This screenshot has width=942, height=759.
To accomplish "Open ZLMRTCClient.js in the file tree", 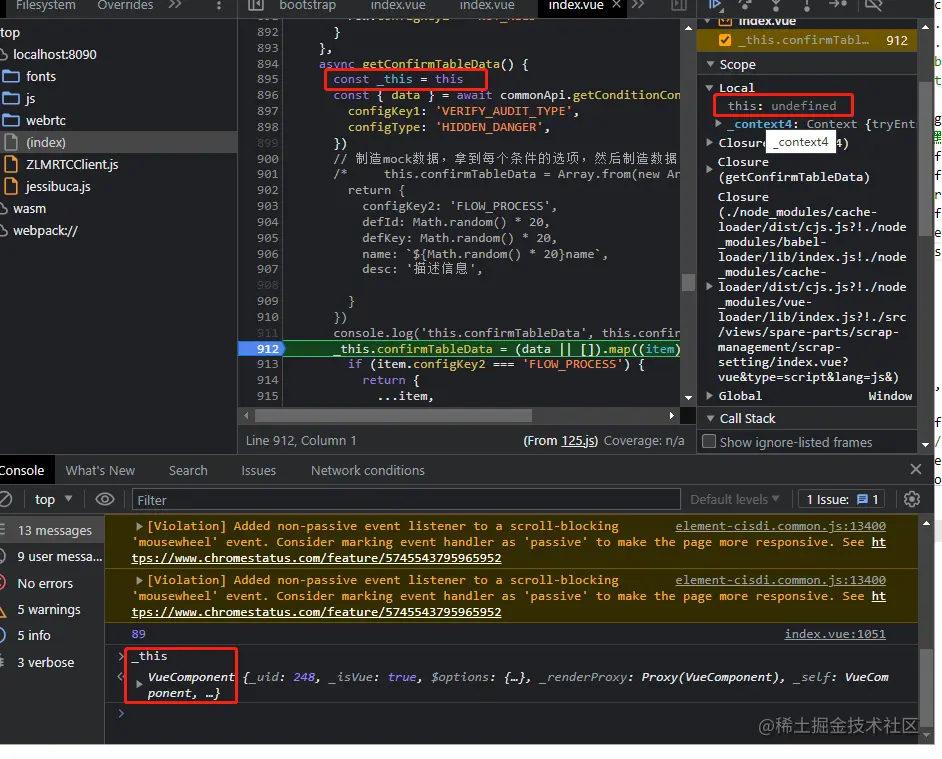I will tap(72, 164).
